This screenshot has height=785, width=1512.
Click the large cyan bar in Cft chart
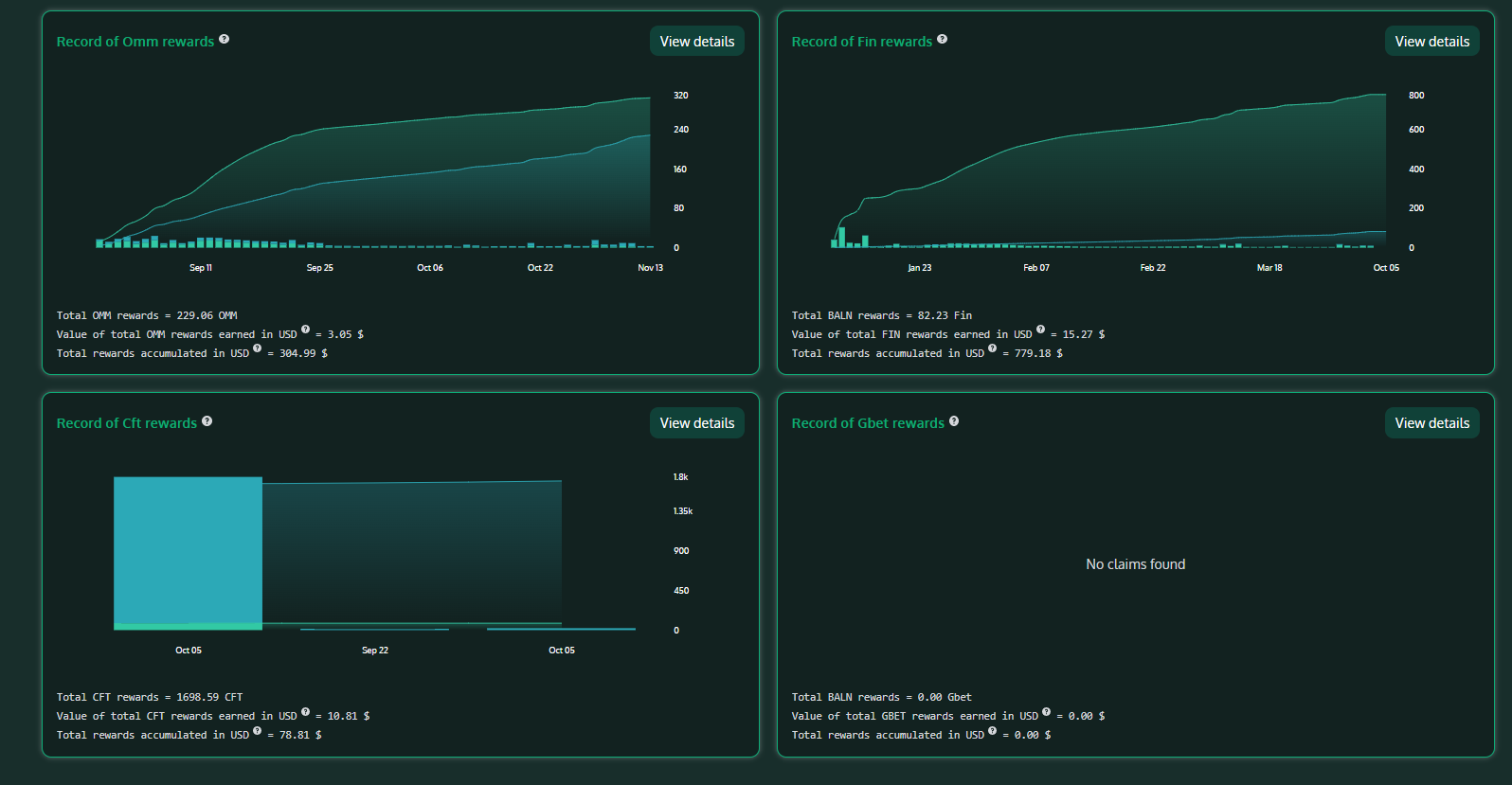[188, 549]
